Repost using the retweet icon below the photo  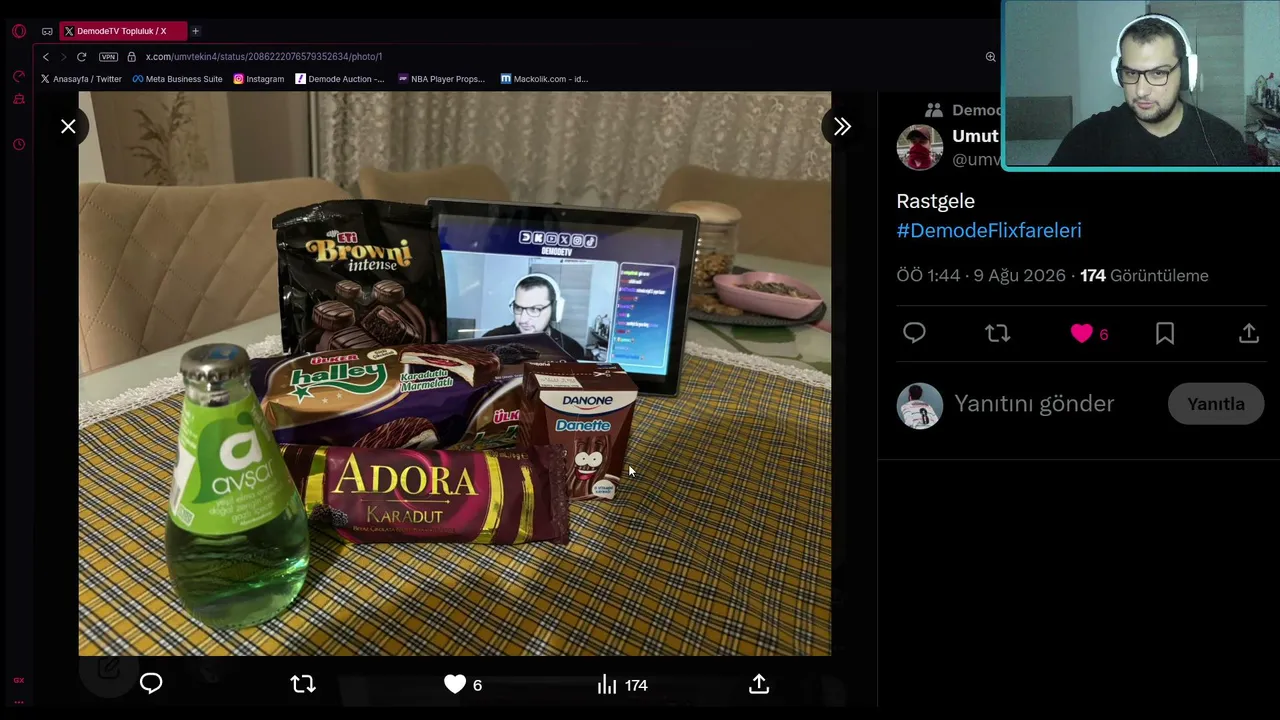tap(303, 684)
